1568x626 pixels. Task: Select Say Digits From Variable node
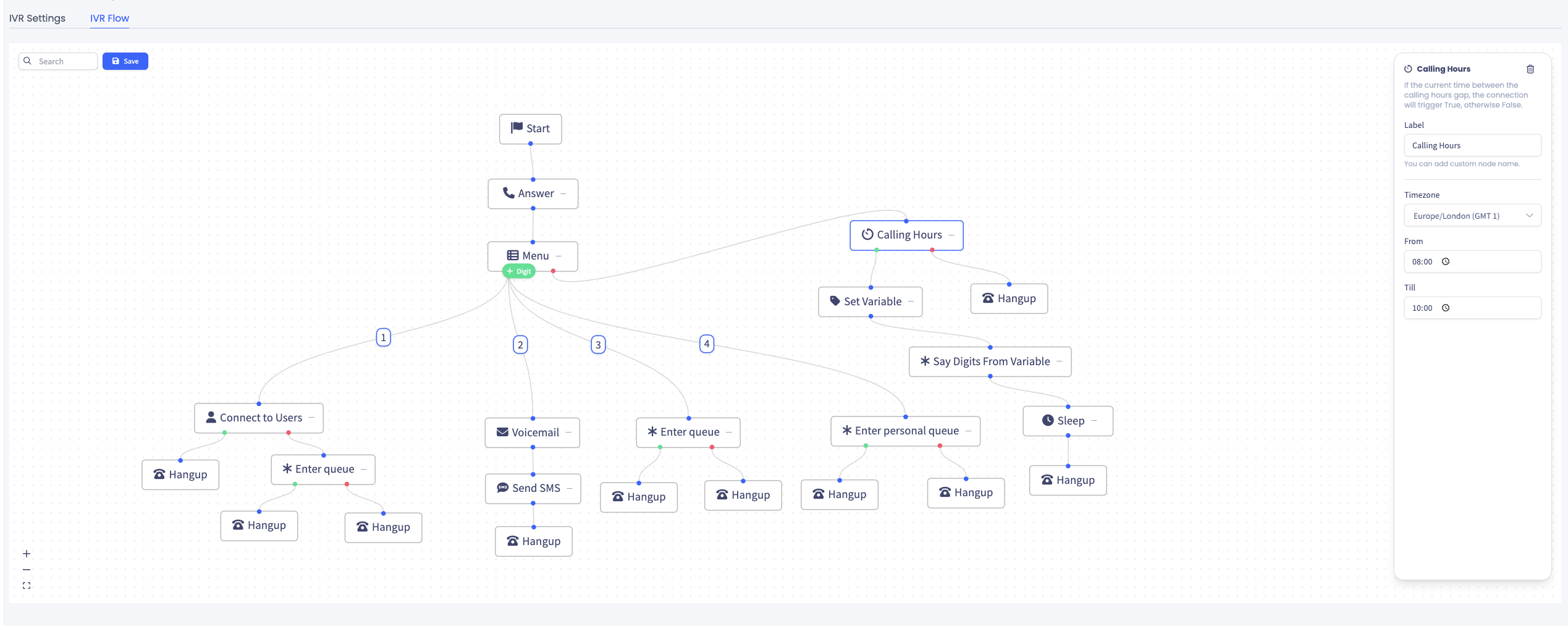pos(990,362)
